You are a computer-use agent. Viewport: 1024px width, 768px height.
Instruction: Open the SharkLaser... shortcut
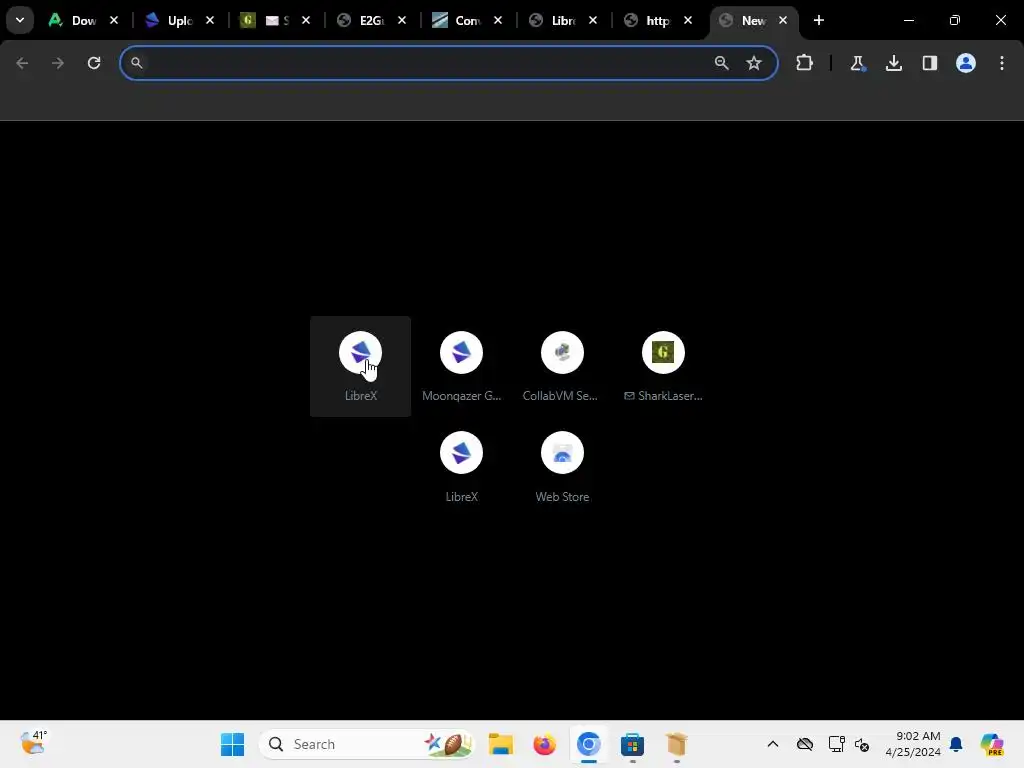tap(663, 366)
